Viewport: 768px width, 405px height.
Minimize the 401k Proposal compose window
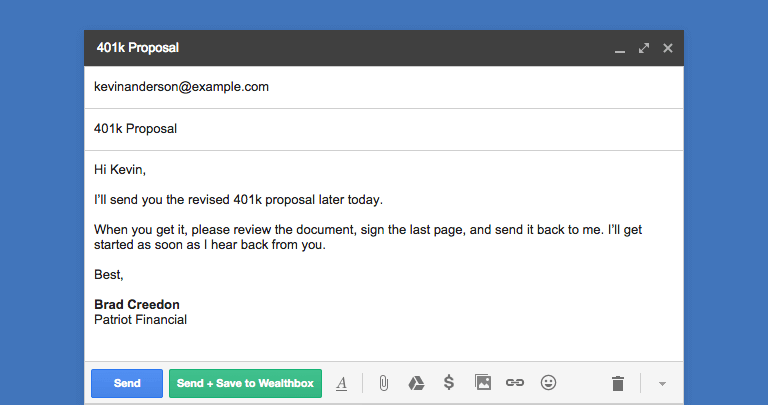pos(620,51)
